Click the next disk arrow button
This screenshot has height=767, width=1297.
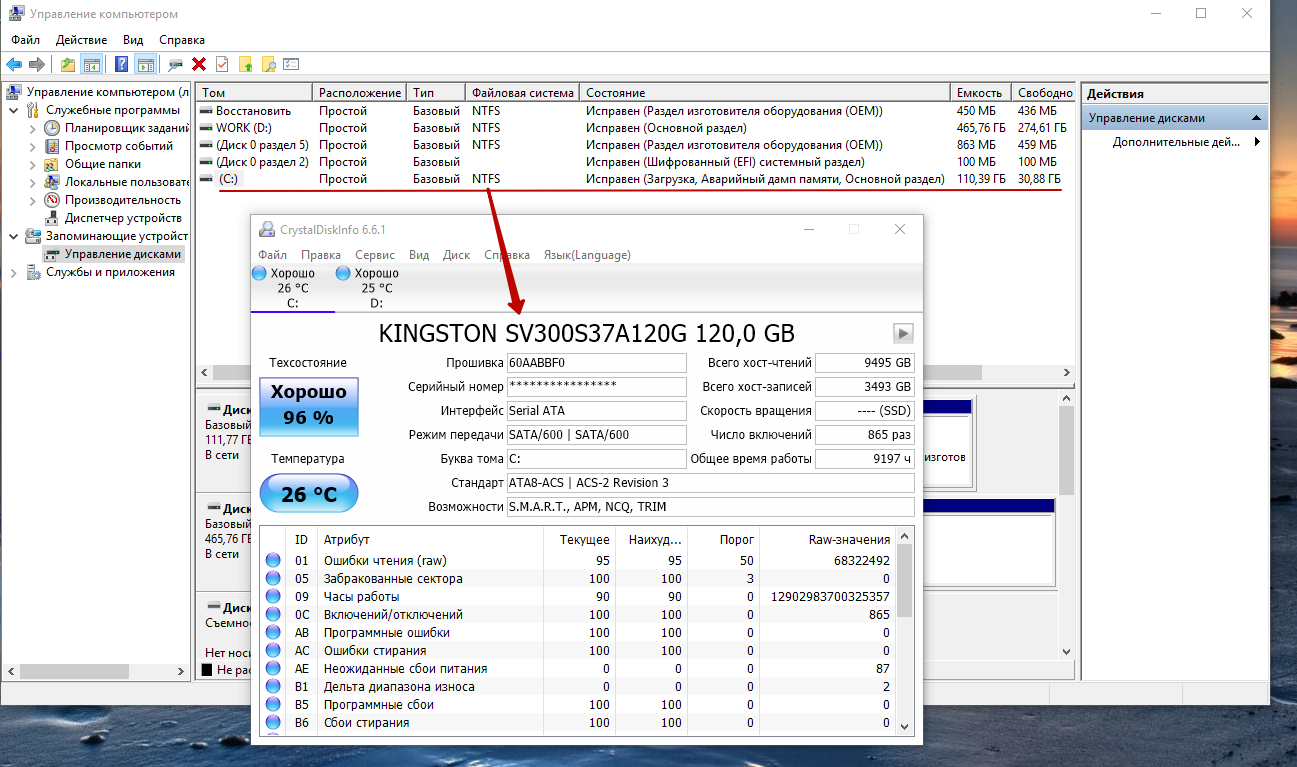point(903,333)
